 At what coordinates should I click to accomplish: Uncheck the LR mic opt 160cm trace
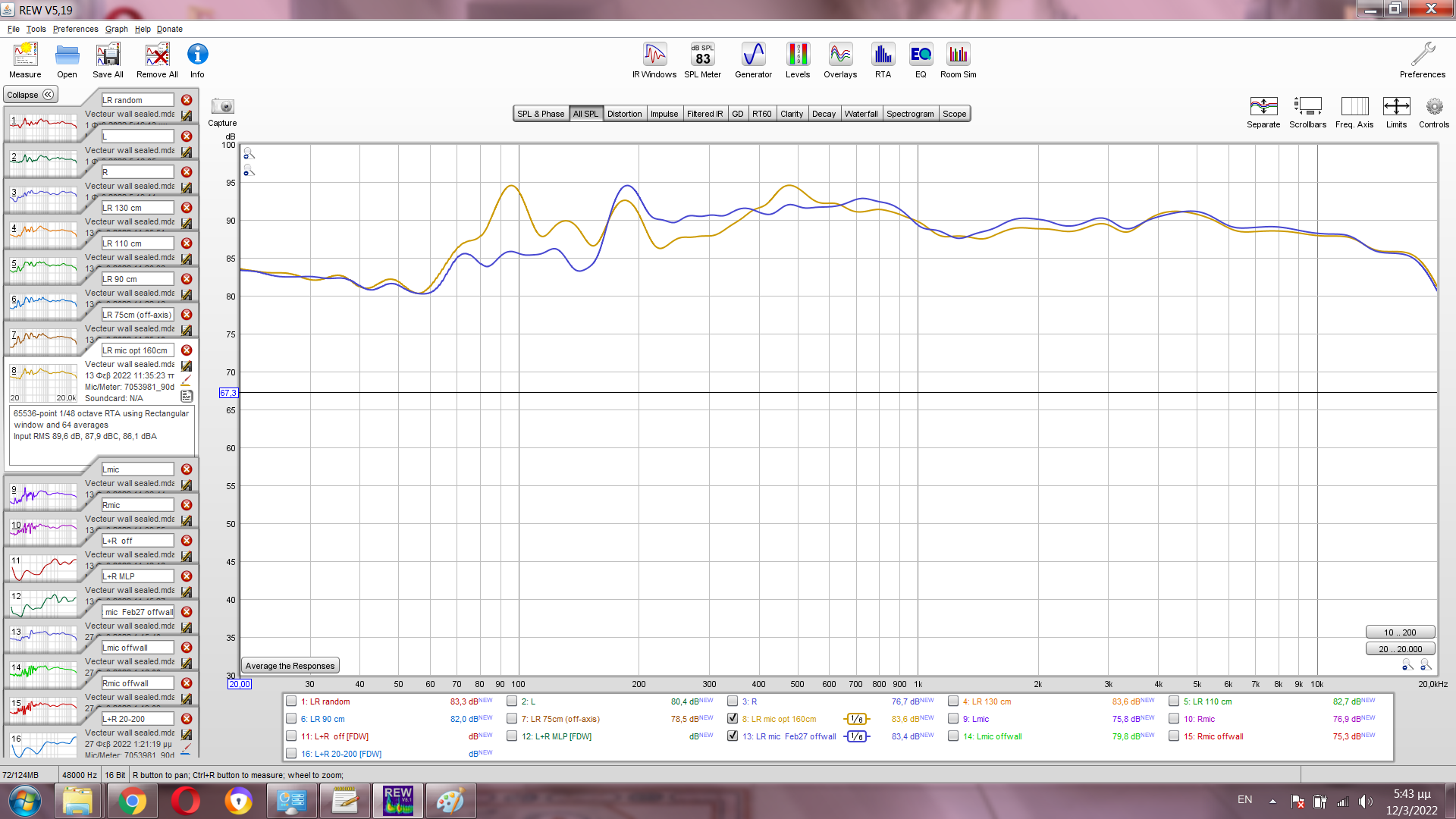click(x=733, y=718)
